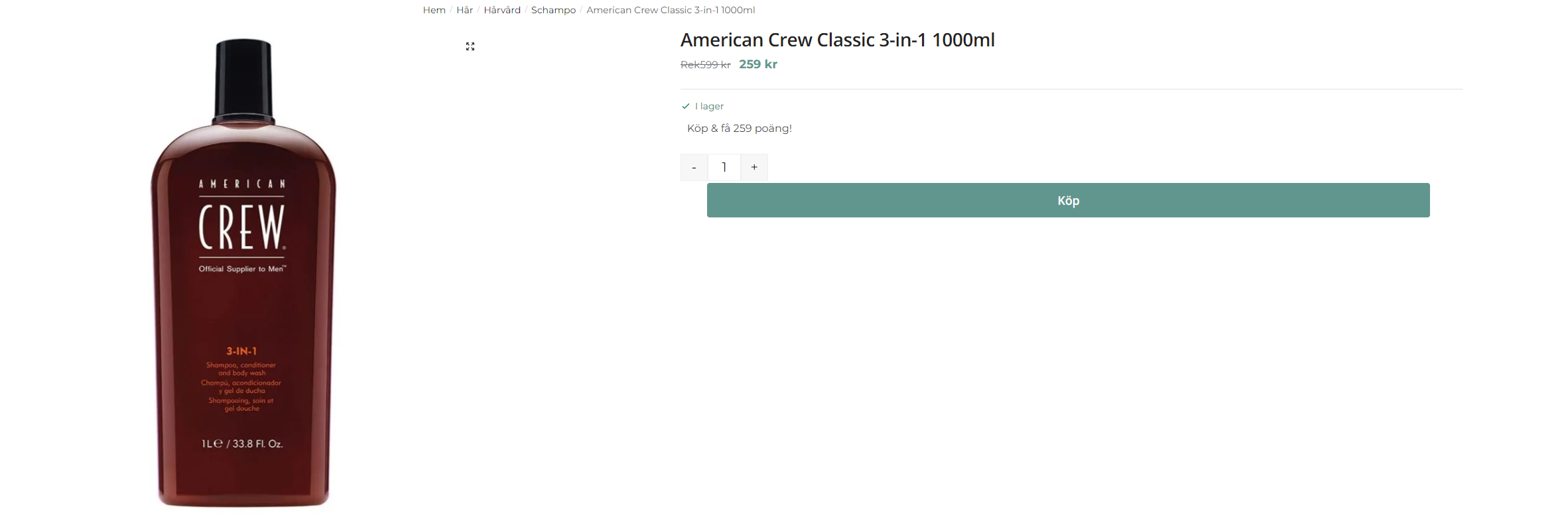Screen dimensions: 1568x521
Task: Click the crossed-out Rek 599 kr price
Action: coord(706,64)
